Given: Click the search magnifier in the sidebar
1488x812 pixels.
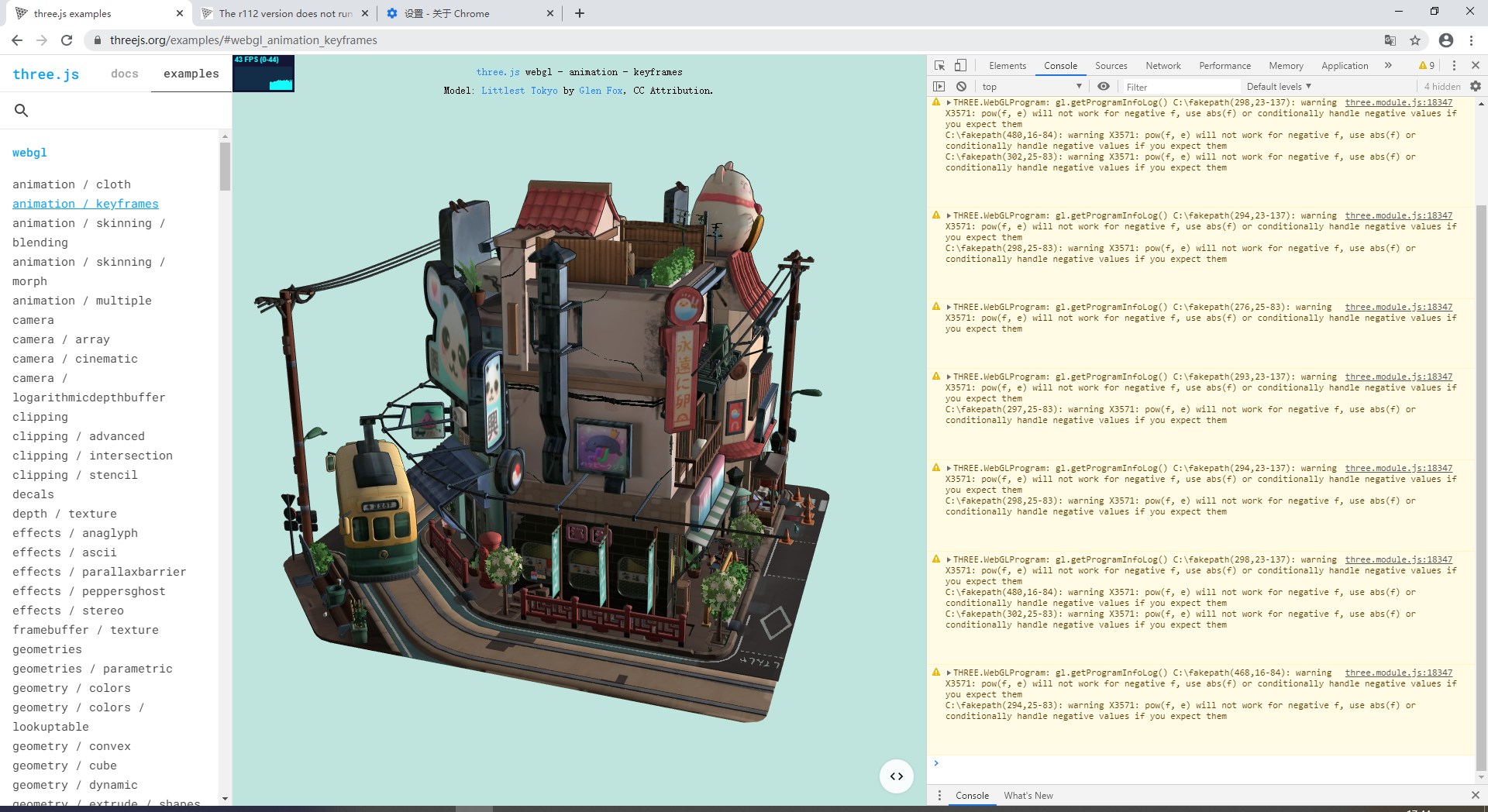Looking at the screenshot, I should click(x=22, y=111).
